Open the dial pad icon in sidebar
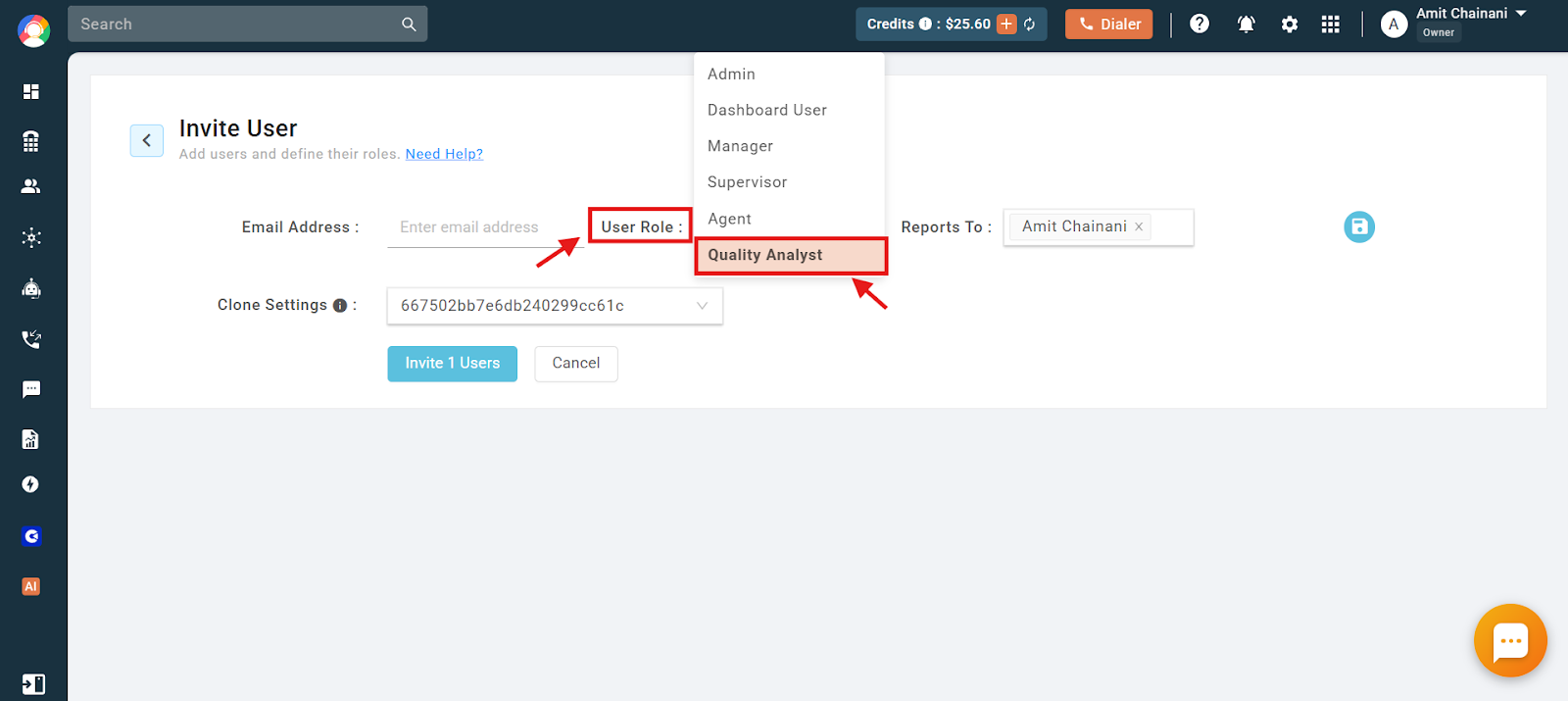 (x=31, y=141)
